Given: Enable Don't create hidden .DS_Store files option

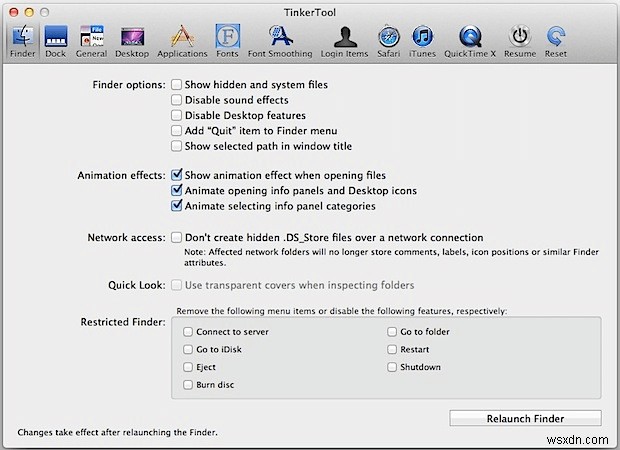Looking at the screenshot, I should tap(176, 238).
